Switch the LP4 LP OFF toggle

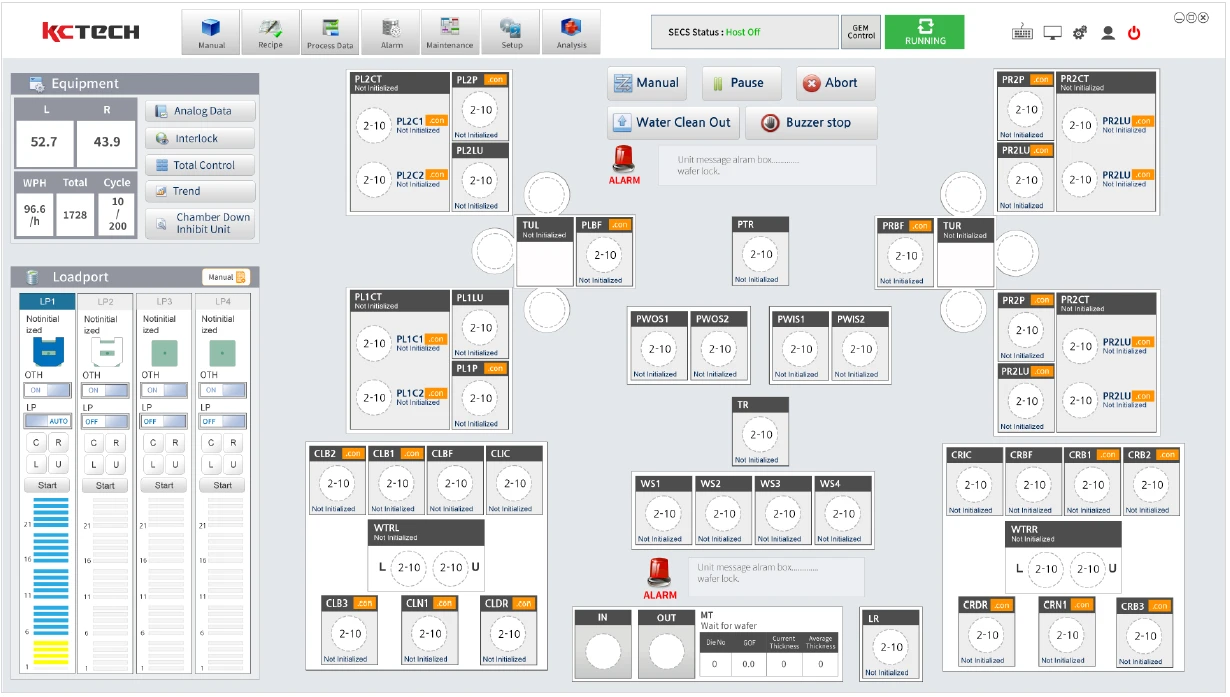tap(223, 421)
